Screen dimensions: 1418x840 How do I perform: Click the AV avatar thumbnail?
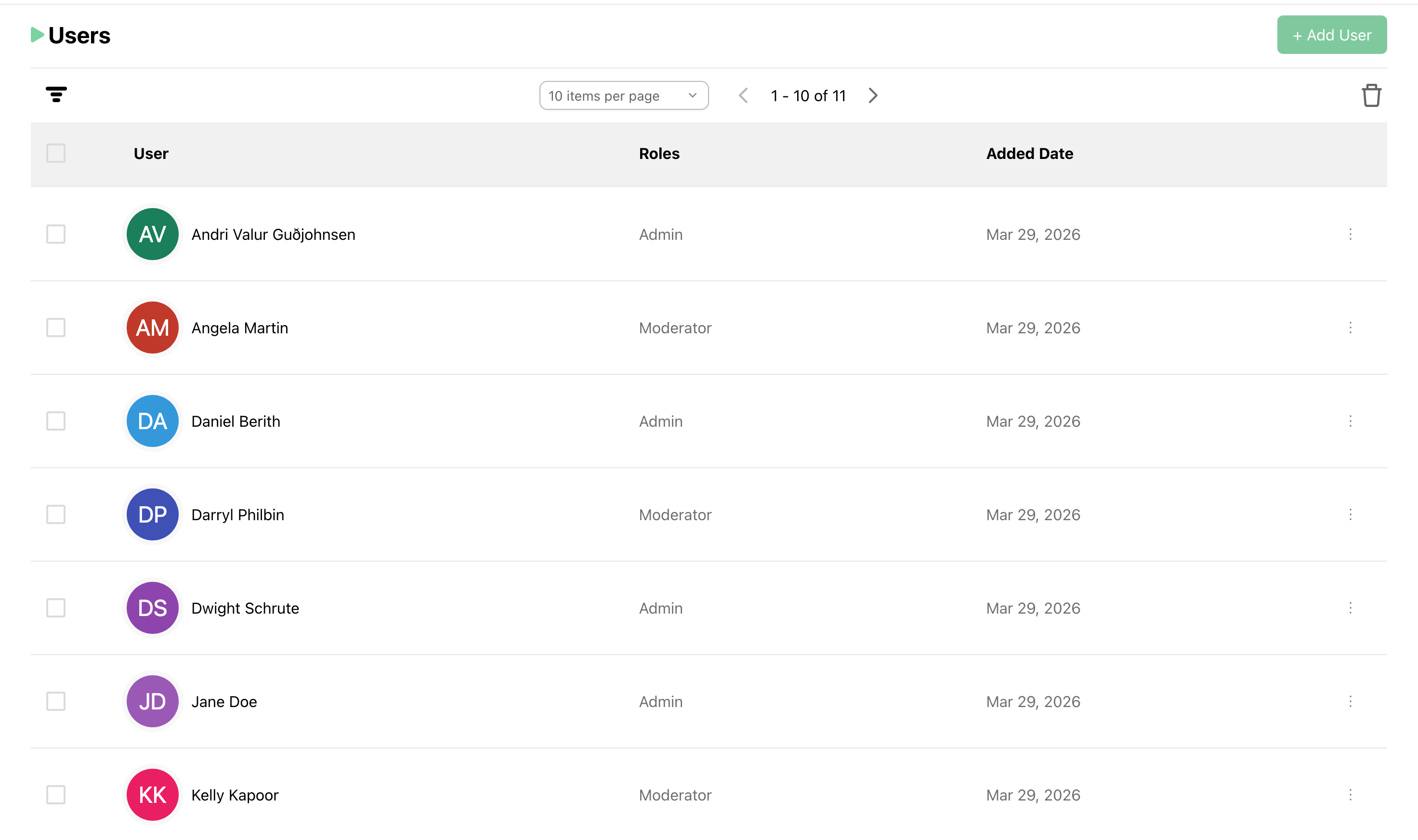(x=152, y=235)
